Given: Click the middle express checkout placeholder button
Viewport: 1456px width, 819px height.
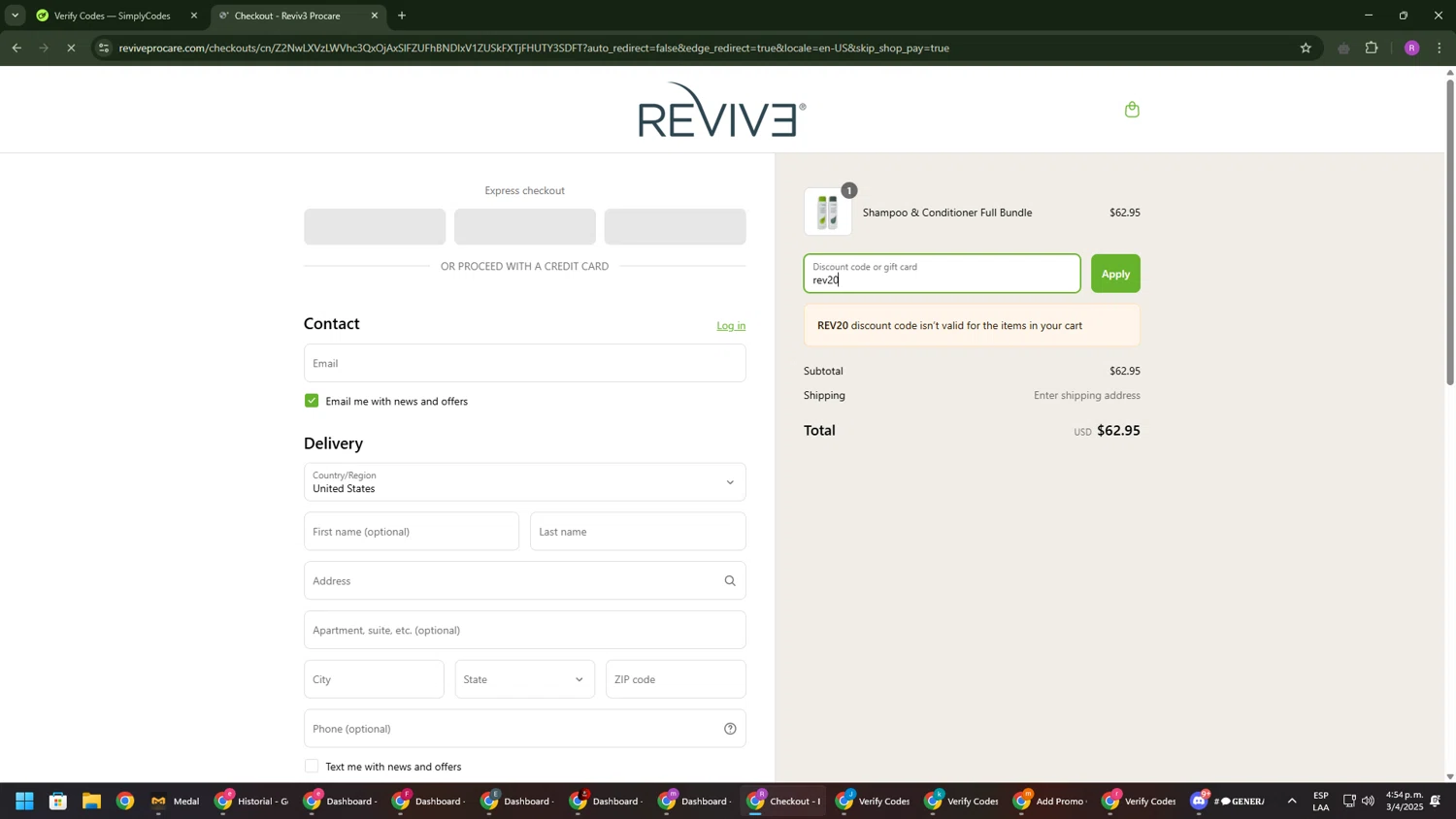Looking at the screenshot, I should point(524,227).
